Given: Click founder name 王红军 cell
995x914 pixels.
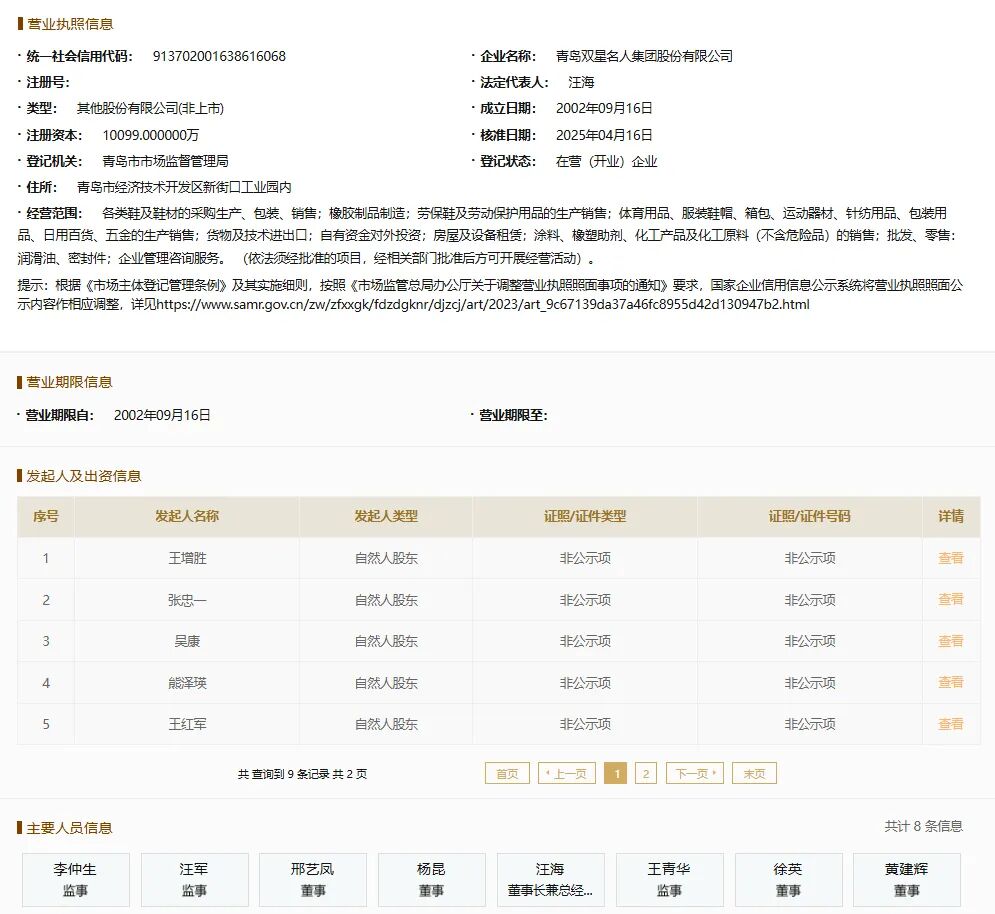Looking at the screenshot, I should pos(187,724).
